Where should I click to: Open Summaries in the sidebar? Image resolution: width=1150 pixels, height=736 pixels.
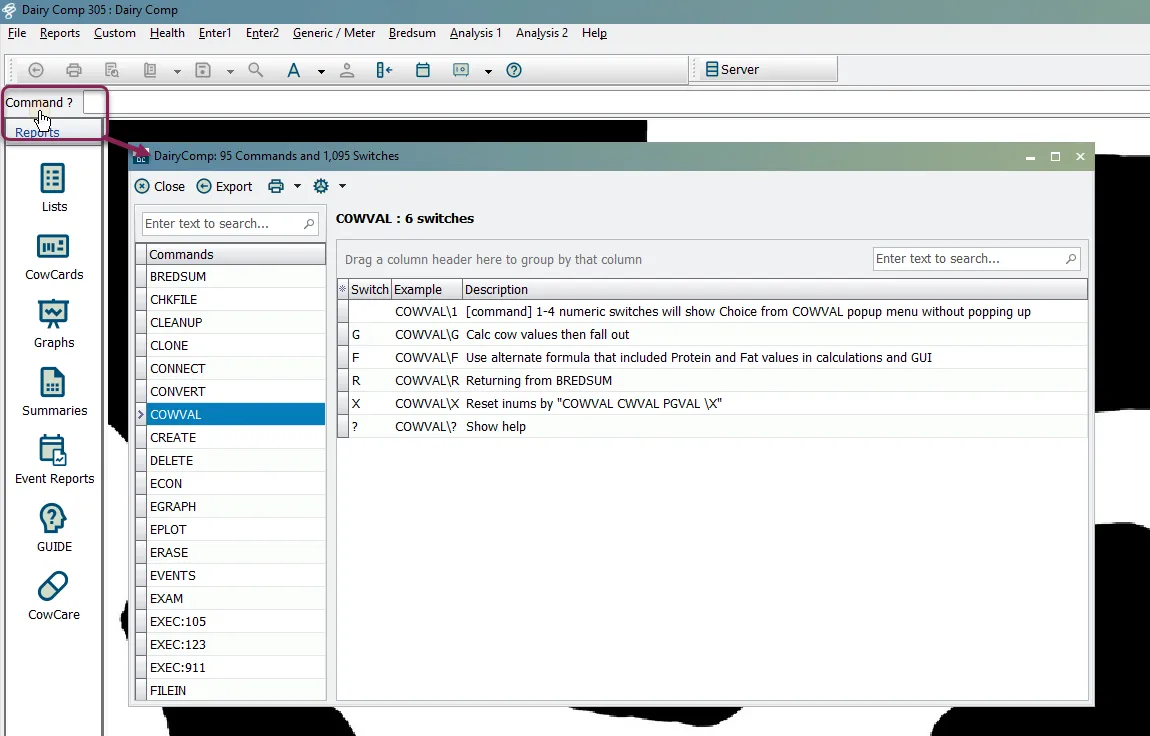(54, 393)
